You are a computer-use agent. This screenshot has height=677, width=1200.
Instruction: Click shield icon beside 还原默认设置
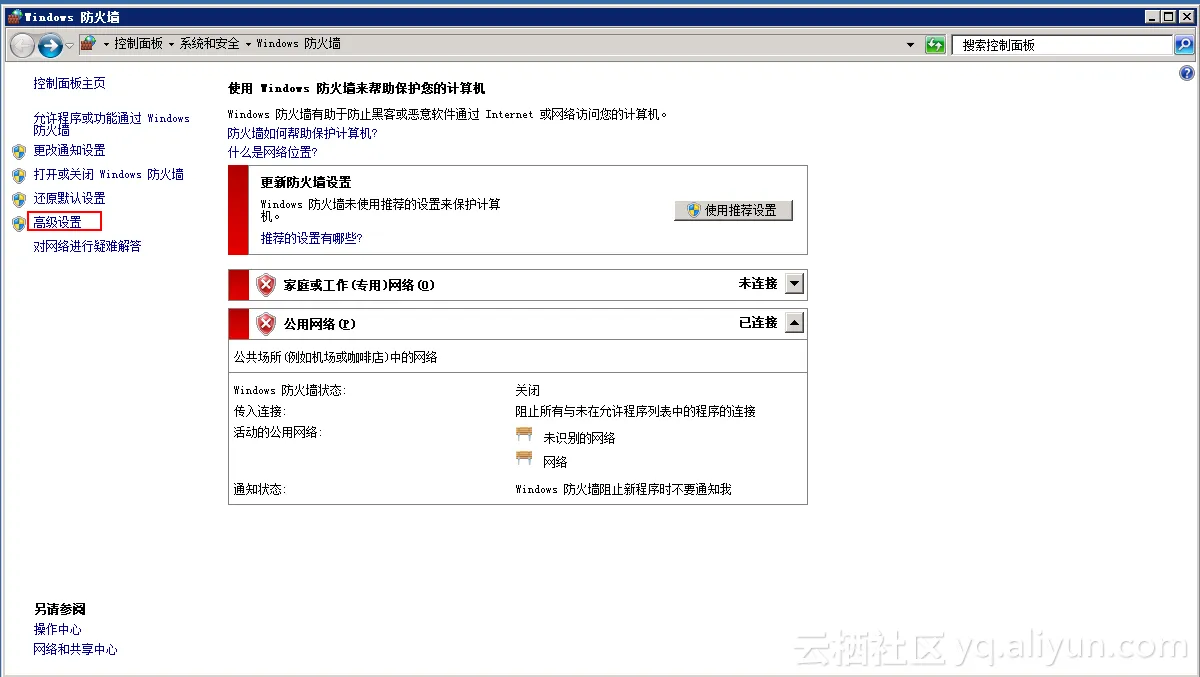pyautogui.click(x=19, y=200)
